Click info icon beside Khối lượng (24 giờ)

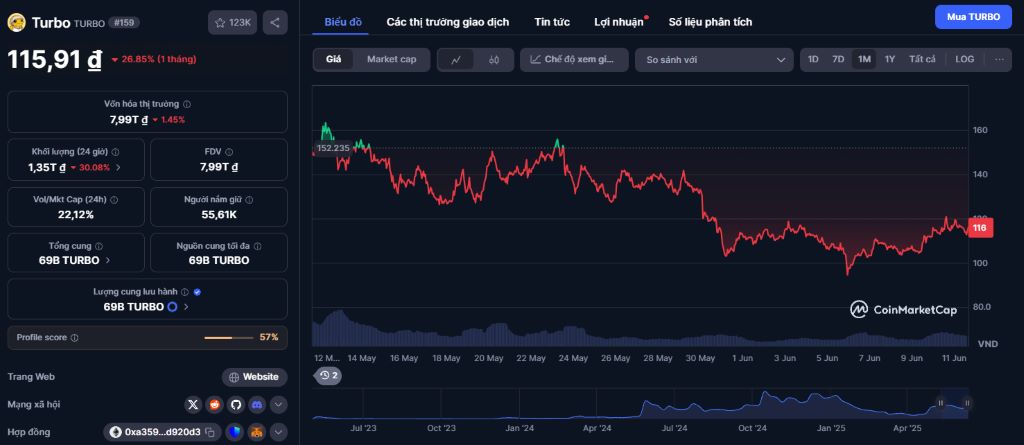116,152
